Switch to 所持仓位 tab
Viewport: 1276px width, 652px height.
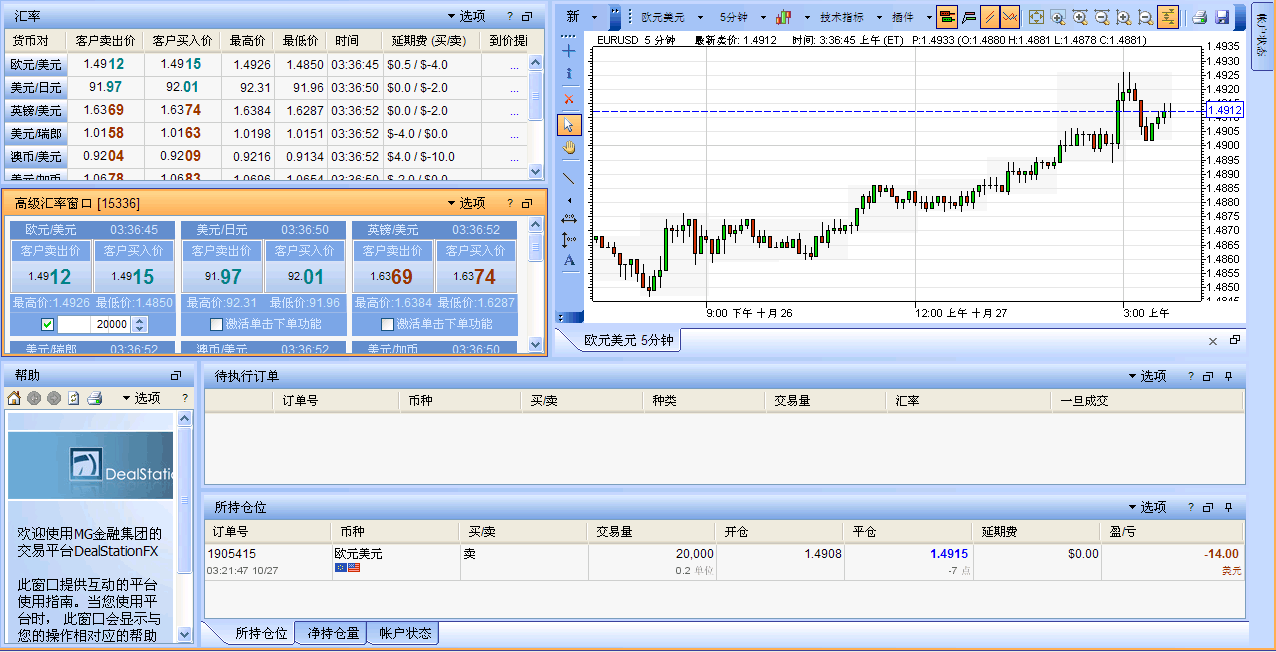click(260, 633)
